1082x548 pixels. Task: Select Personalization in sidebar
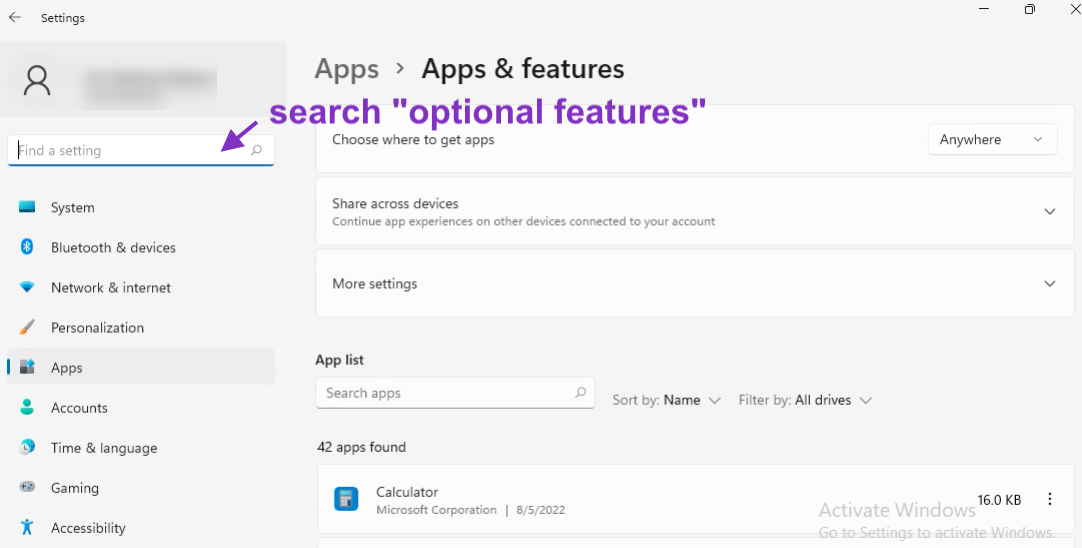point(141,327)
